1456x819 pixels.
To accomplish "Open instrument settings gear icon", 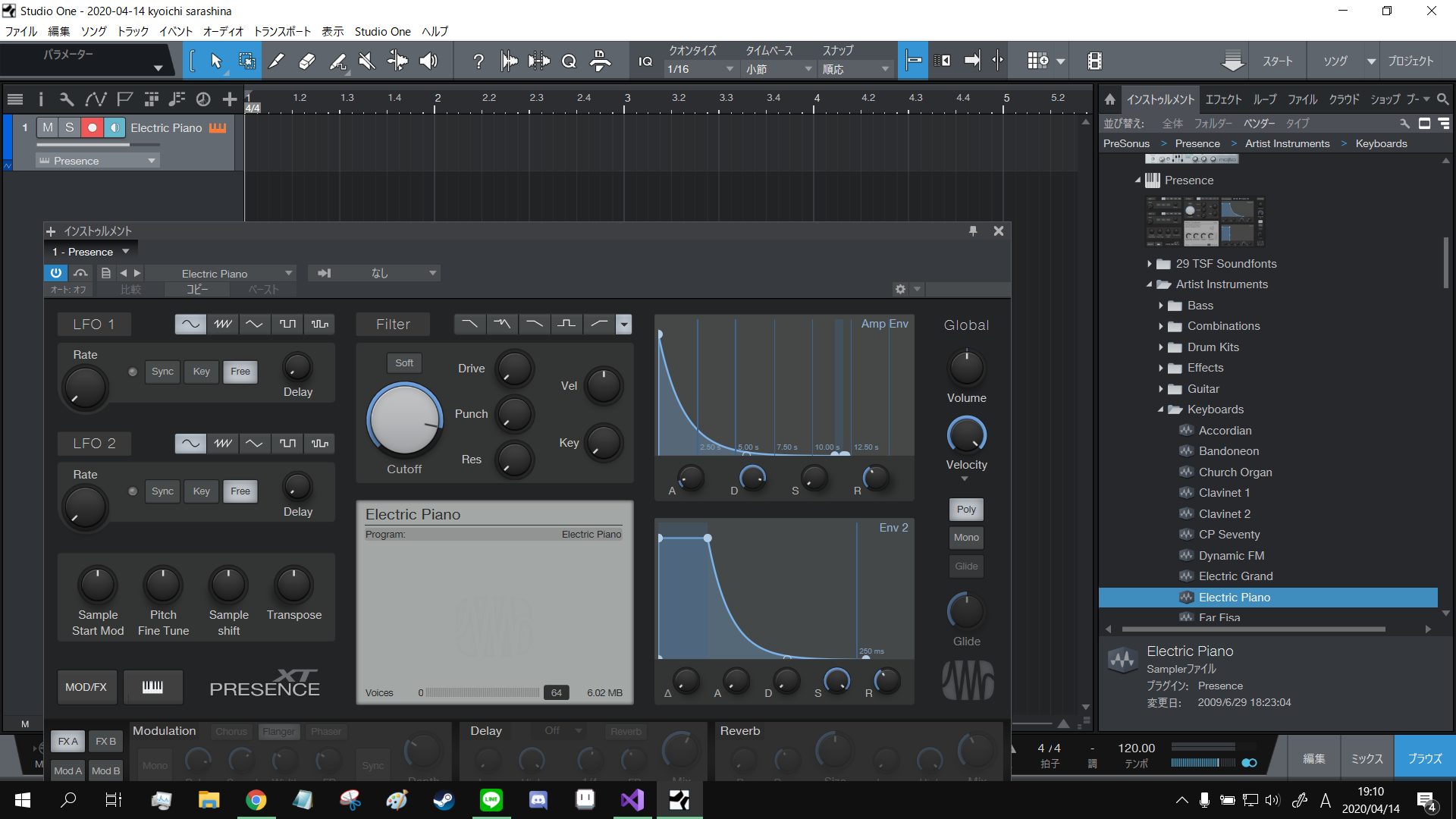I will point(900,289).
